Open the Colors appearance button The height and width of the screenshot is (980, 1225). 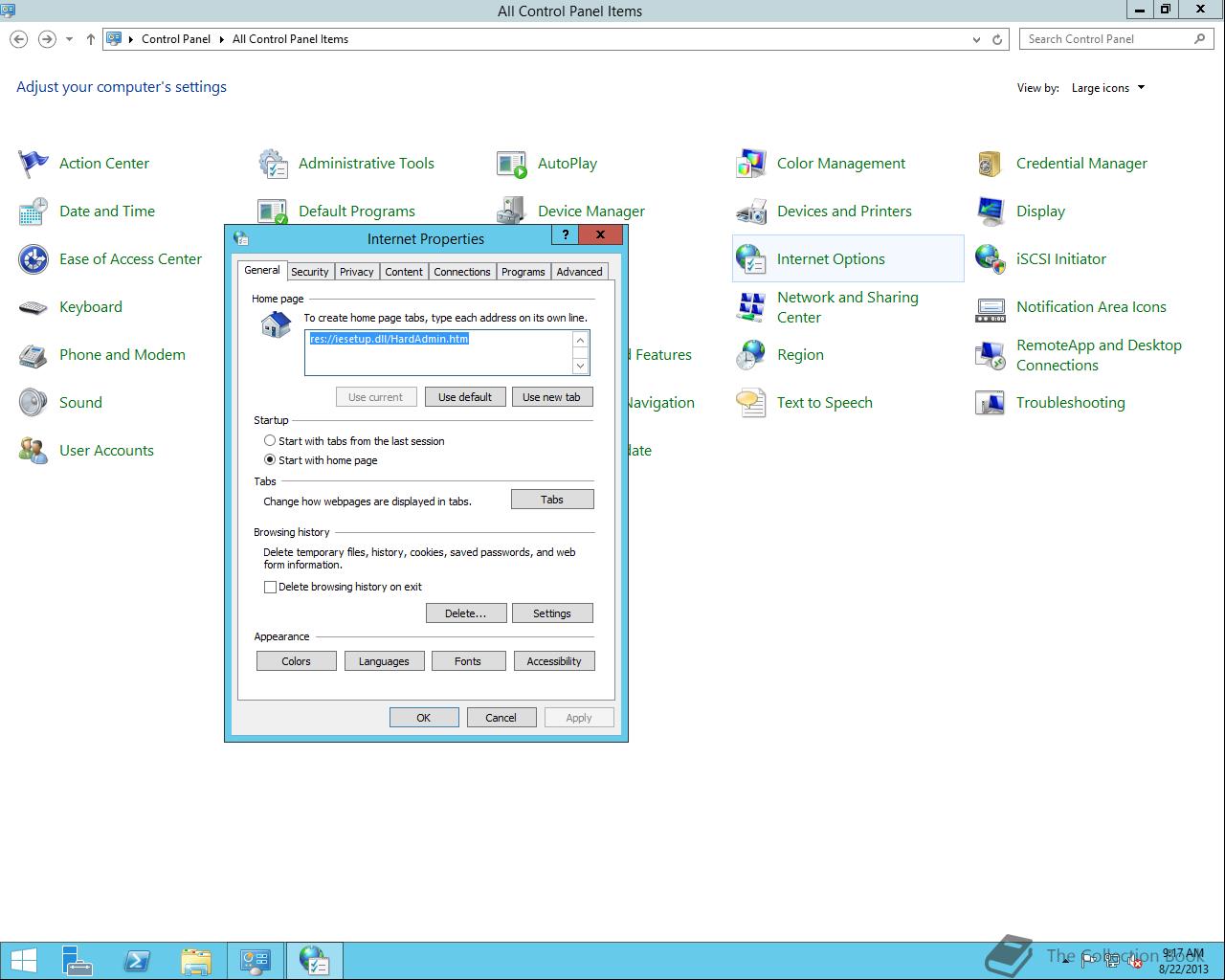[297, 661]
